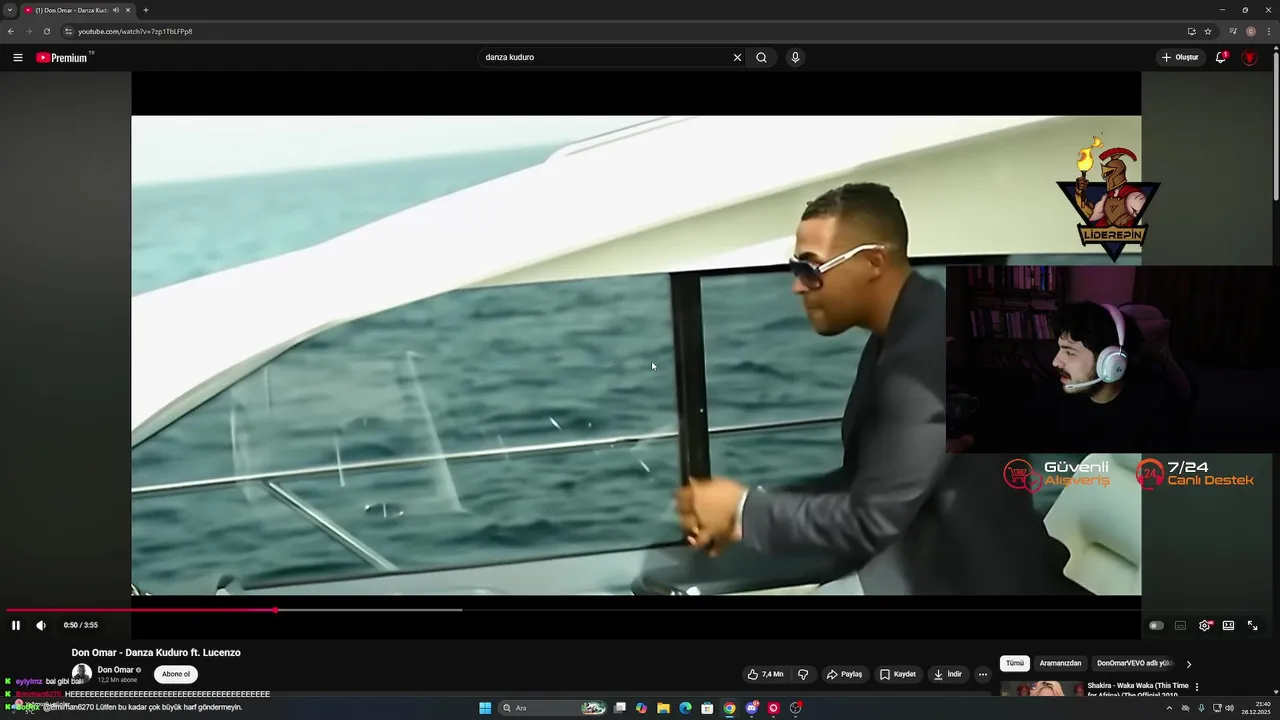Enter full screen mode

[1252, 625]
